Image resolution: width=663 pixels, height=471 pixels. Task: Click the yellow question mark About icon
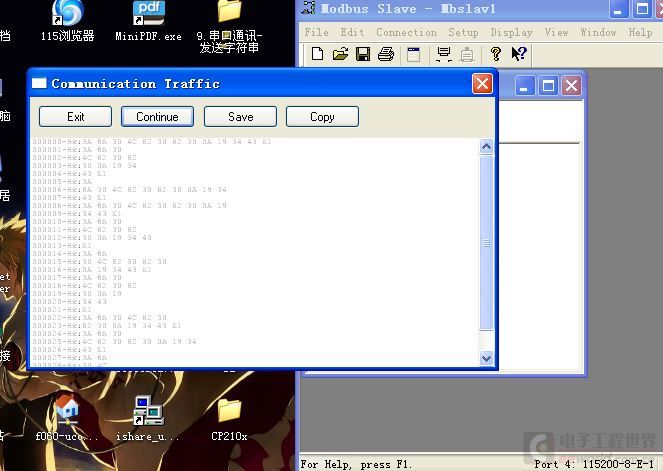pos(496,54)
